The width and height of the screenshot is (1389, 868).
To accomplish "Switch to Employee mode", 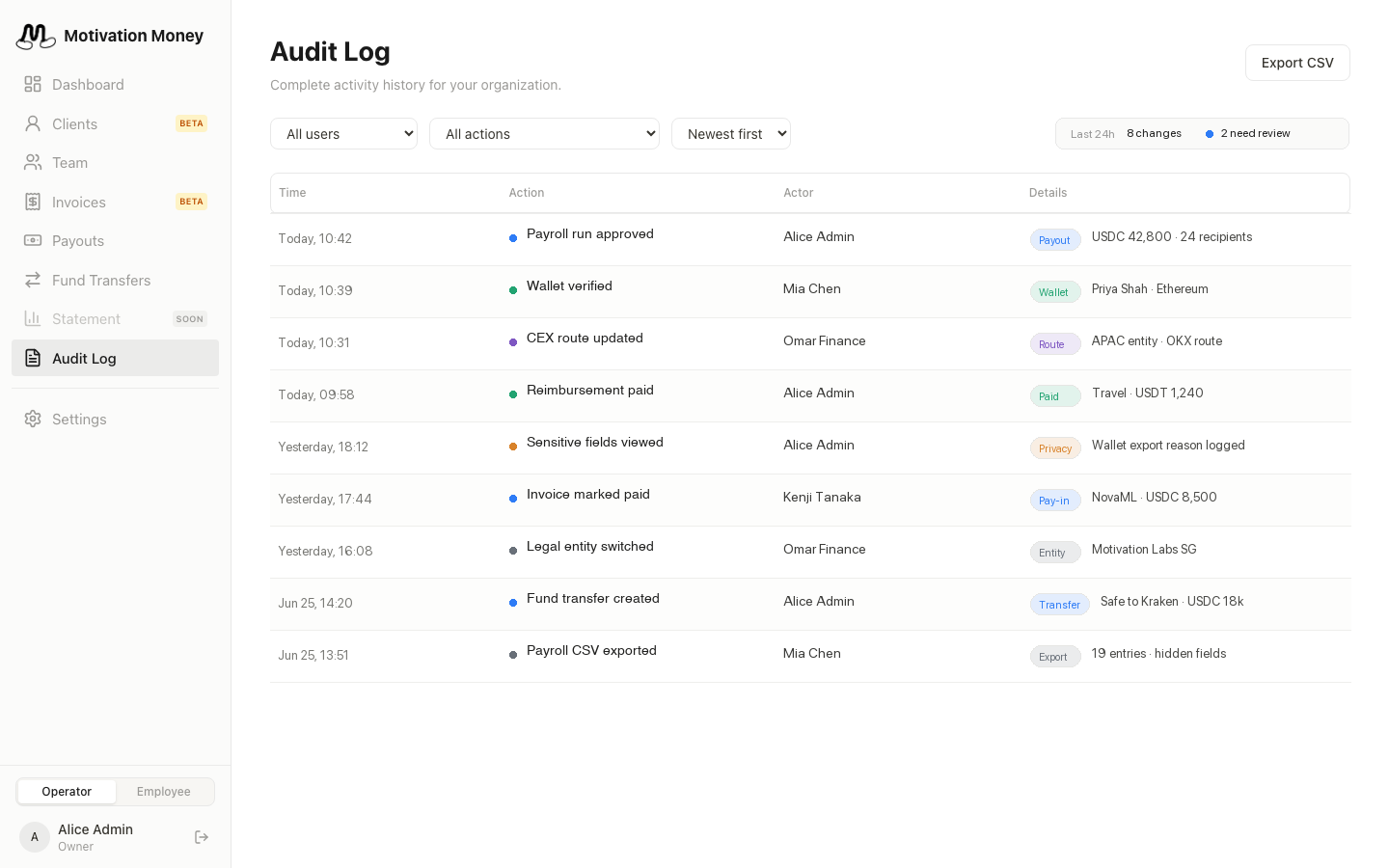I will [164, 792].
